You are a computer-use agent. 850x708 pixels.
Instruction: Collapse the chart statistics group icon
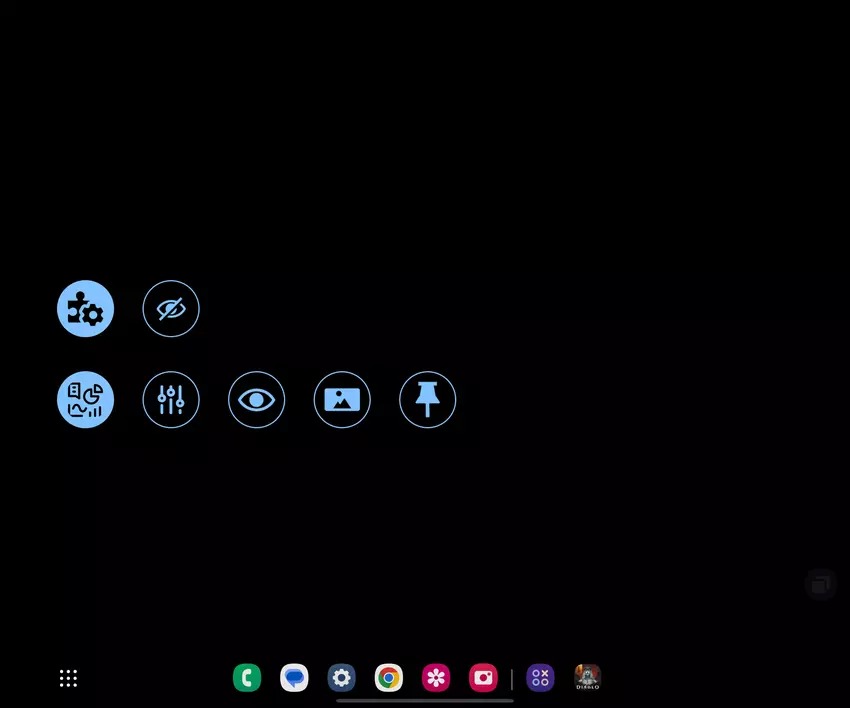point(85,400)
